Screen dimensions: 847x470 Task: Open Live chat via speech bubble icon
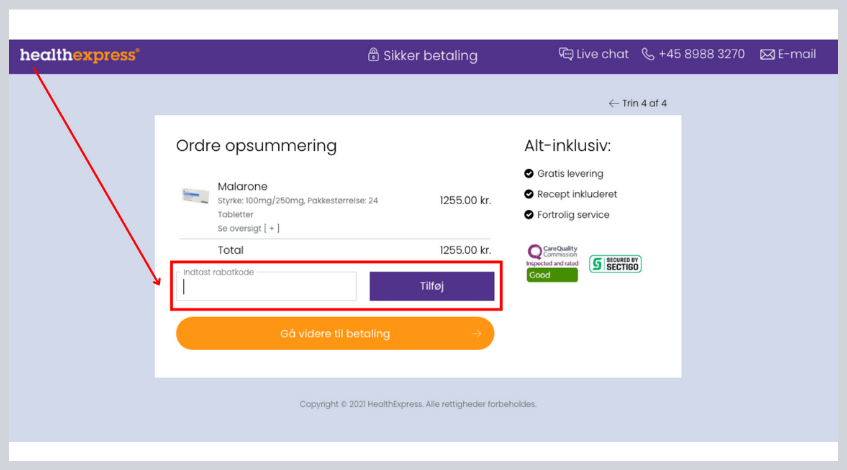[x=566, y=54]
